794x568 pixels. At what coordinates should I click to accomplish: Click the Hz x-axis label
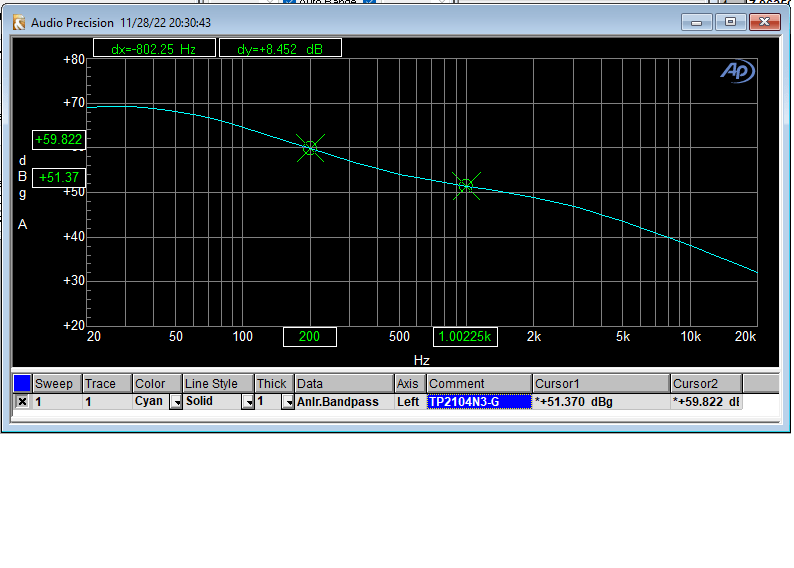point(421,360)
